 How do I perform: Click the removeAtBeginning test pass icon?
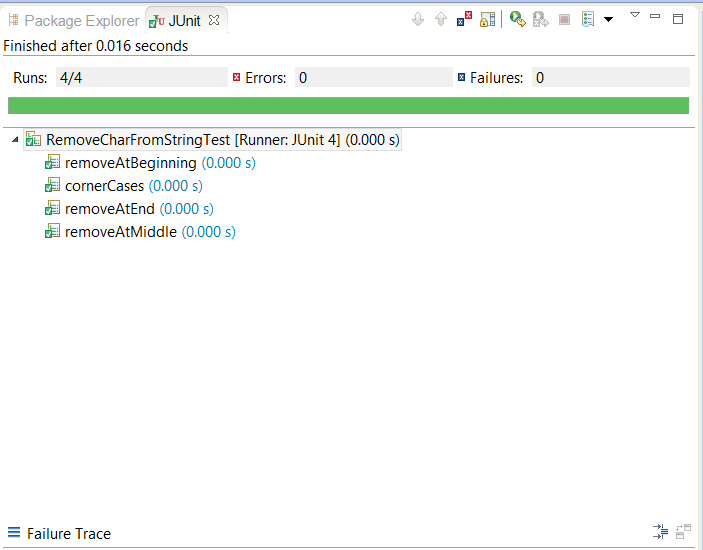52,162
